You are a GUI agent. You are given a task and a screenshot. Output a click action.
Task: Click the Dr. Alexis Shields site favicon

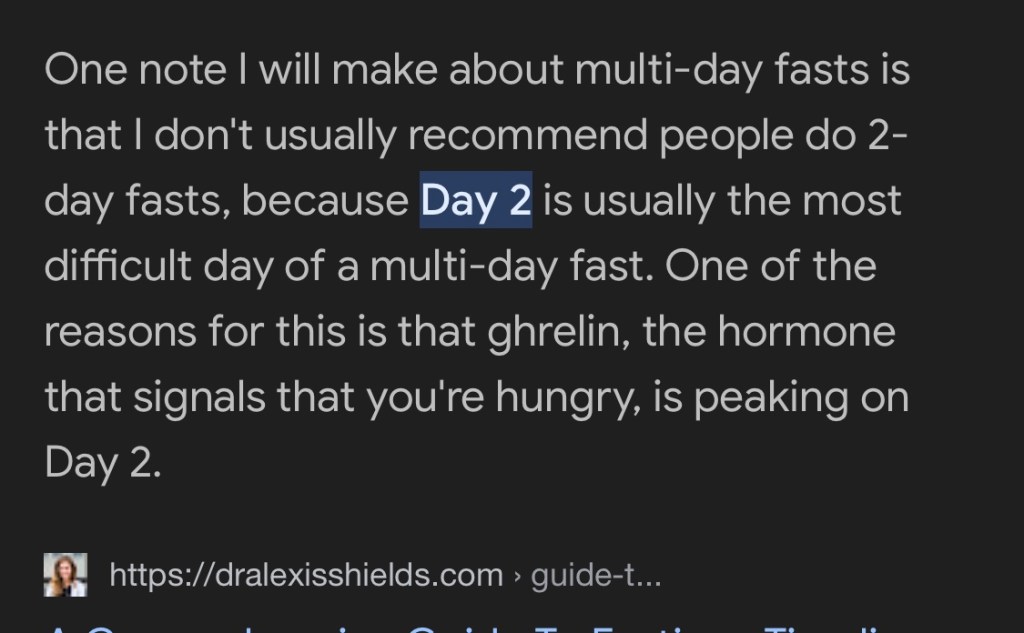pyautogui.click(x=66, y=575)
